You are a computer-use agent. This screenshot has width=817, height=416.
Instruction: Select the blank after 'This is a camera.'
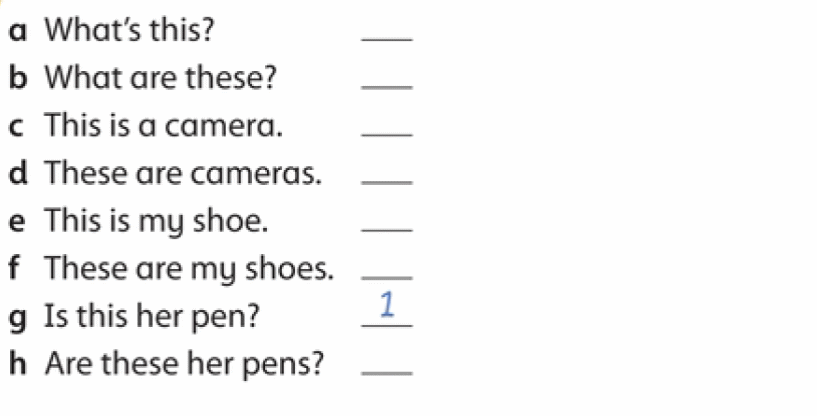387,132
